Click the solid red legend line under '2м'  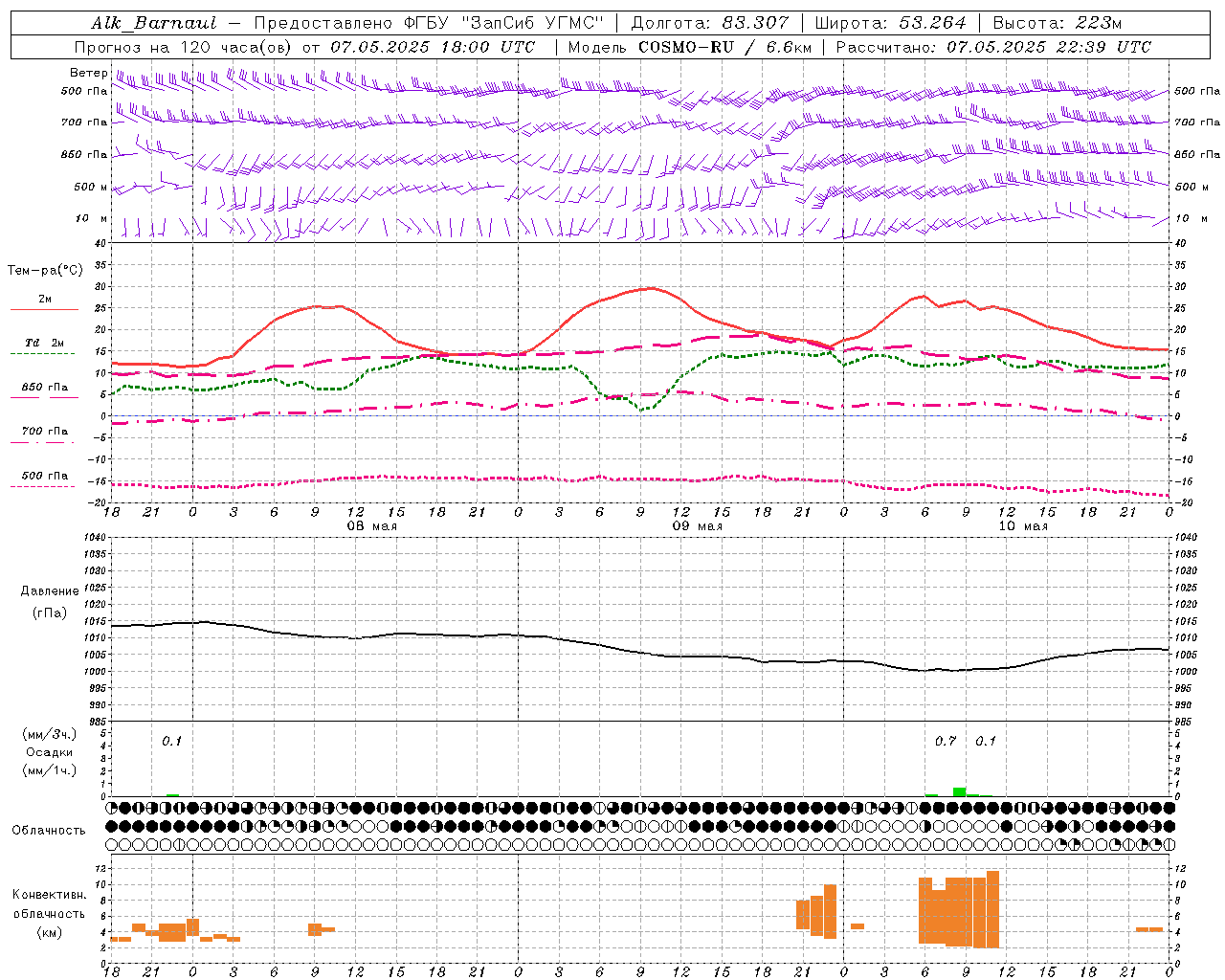tap(44, 310)
